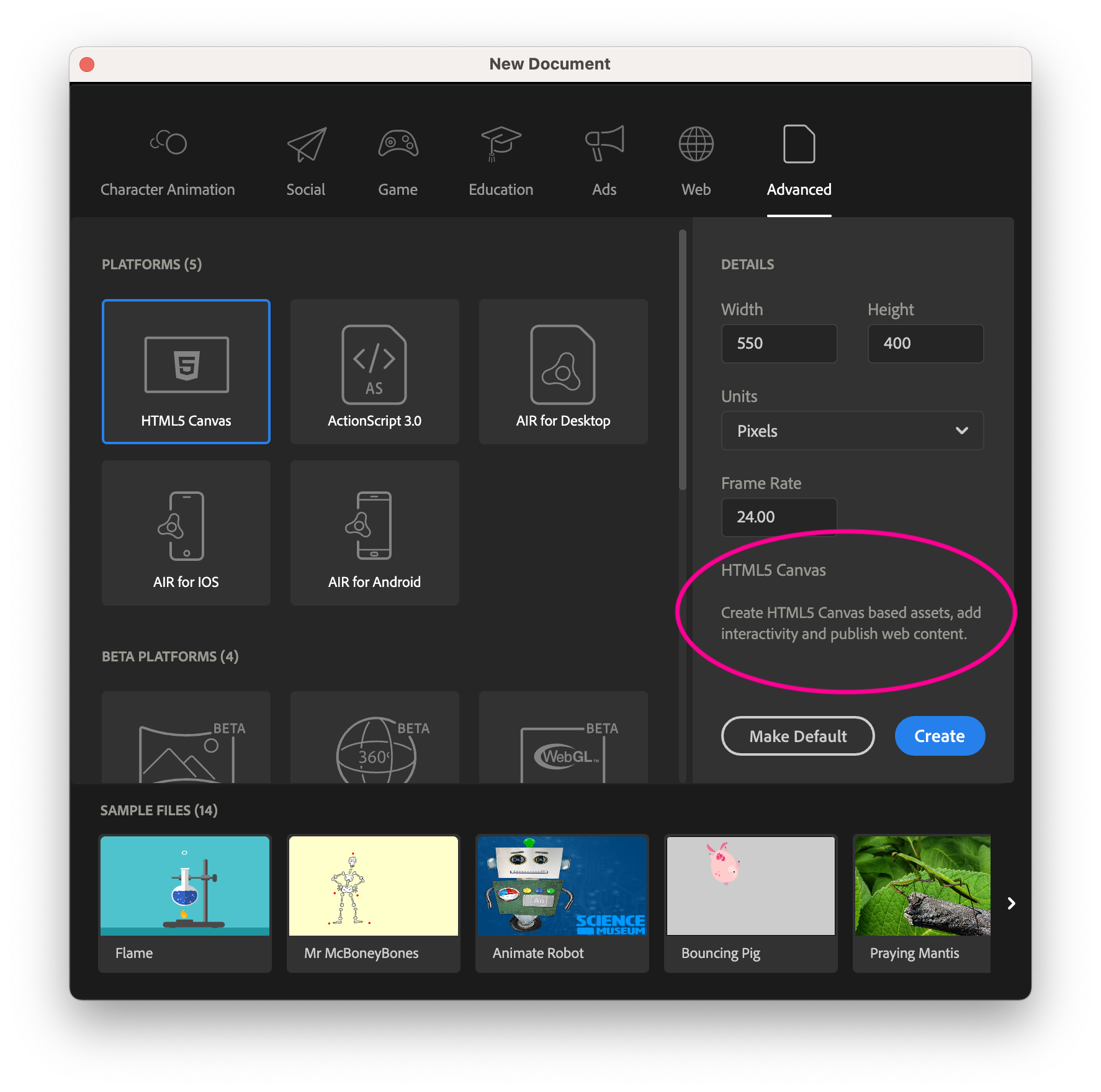Select the HTML5 Canvas platform icon

(186, 366)
